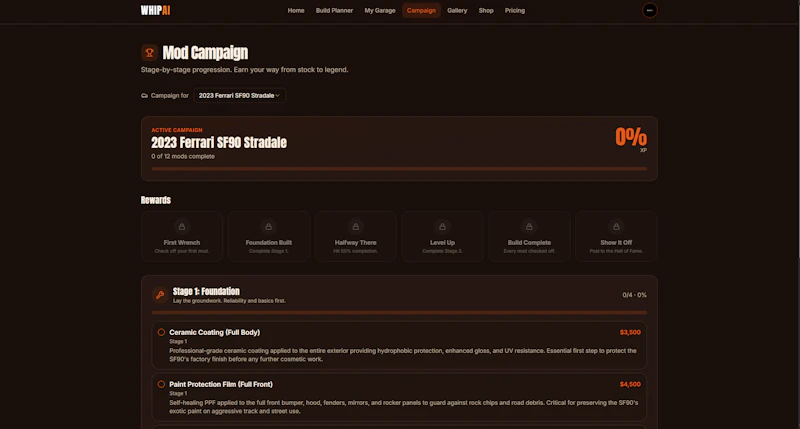The height and width of the screenshot is (429, 800).
Task: Click the Level Up lock icon
Action: pos(442,226)
